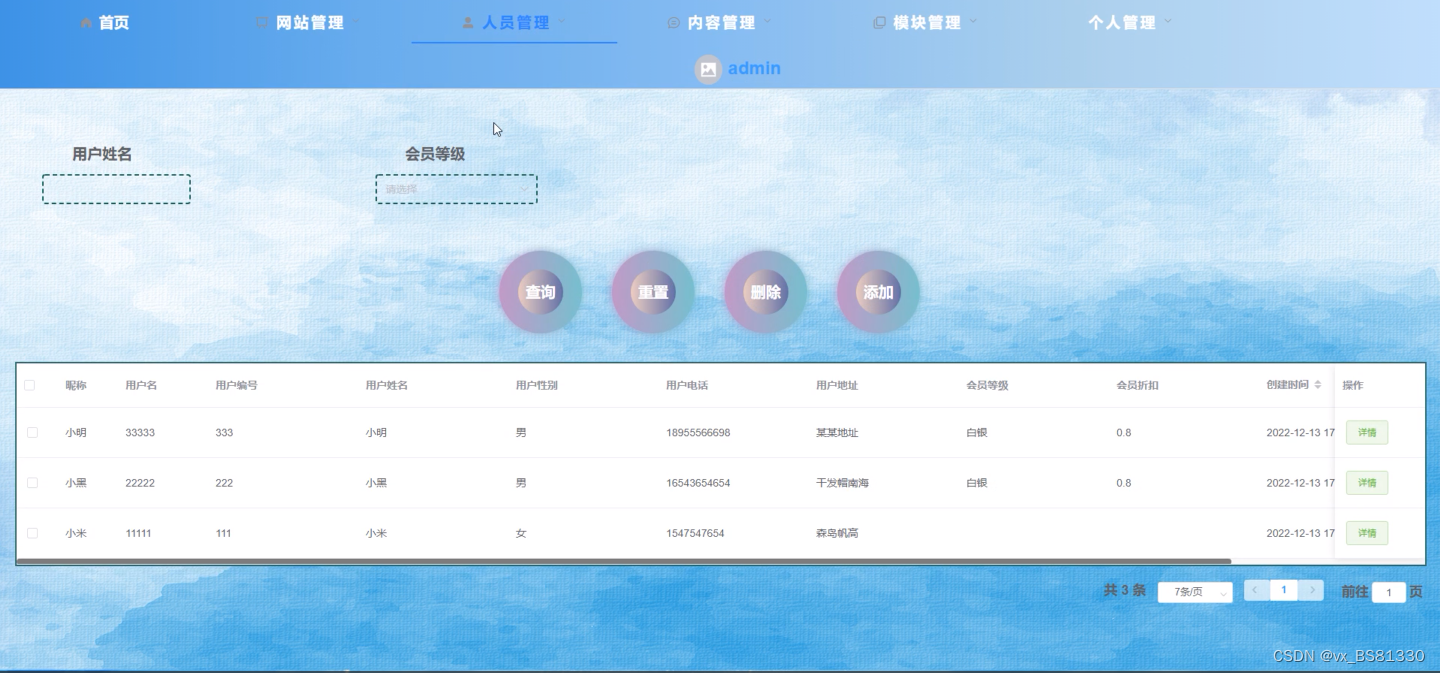Click user number cell 111
Image resolution: width=1440 pixels, height=673 pixels.
tap(223, 533)
